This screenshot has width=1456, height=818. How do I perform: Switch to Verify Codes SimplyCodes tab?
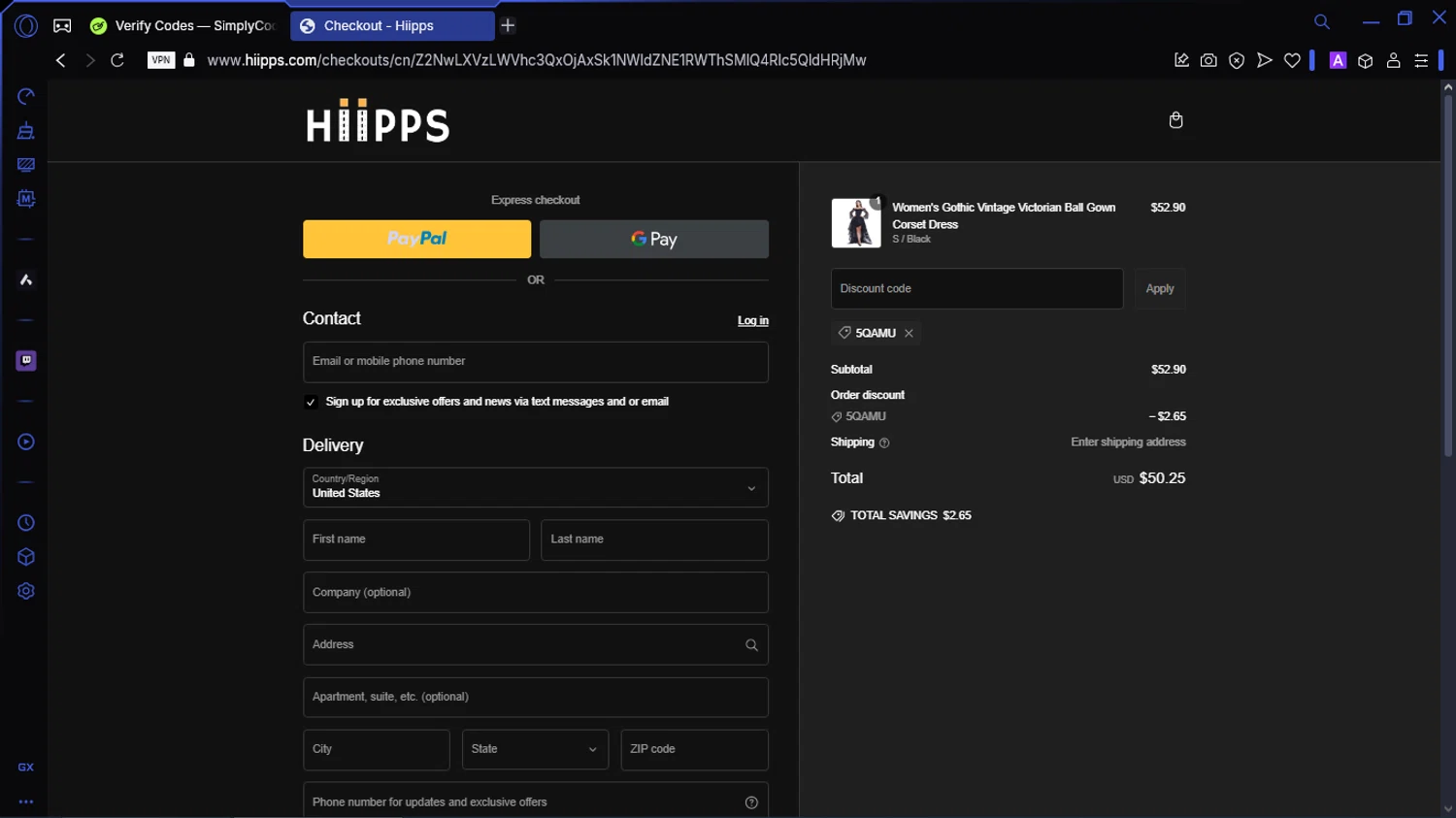183,26
